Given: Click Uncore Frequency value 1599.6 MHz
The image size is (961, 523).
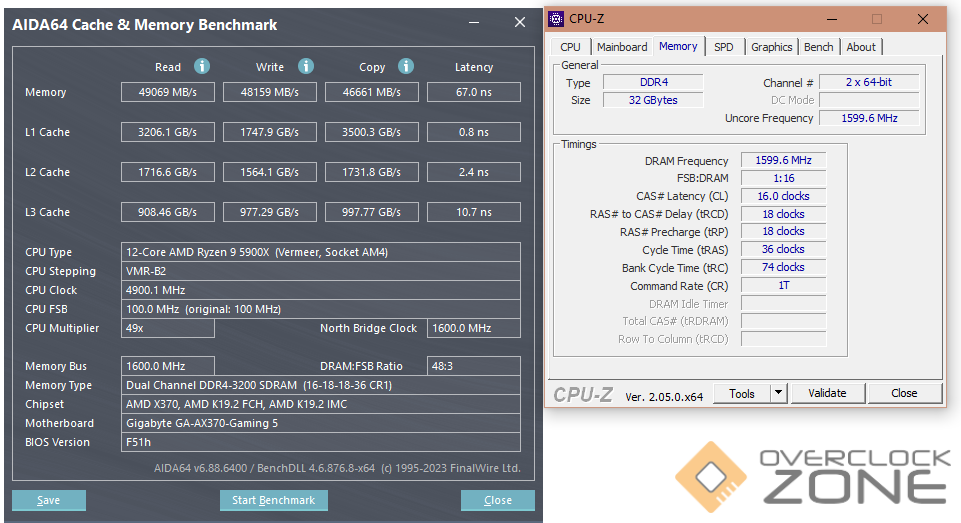Looking at the screenshot, I should pos(869,118).
